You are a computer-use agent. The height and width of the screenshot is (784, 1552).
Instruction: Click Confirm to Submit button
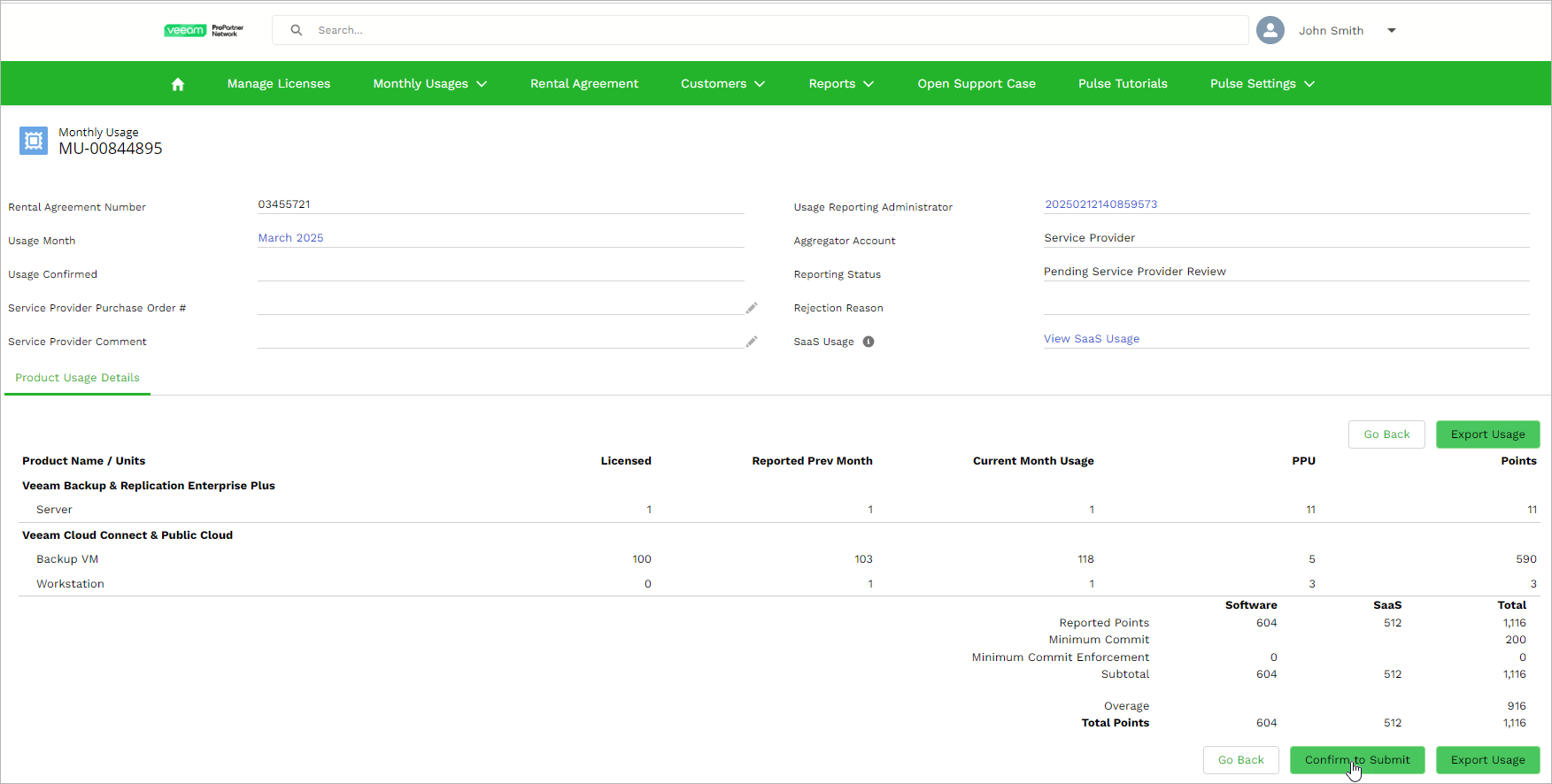[1357, 760]
